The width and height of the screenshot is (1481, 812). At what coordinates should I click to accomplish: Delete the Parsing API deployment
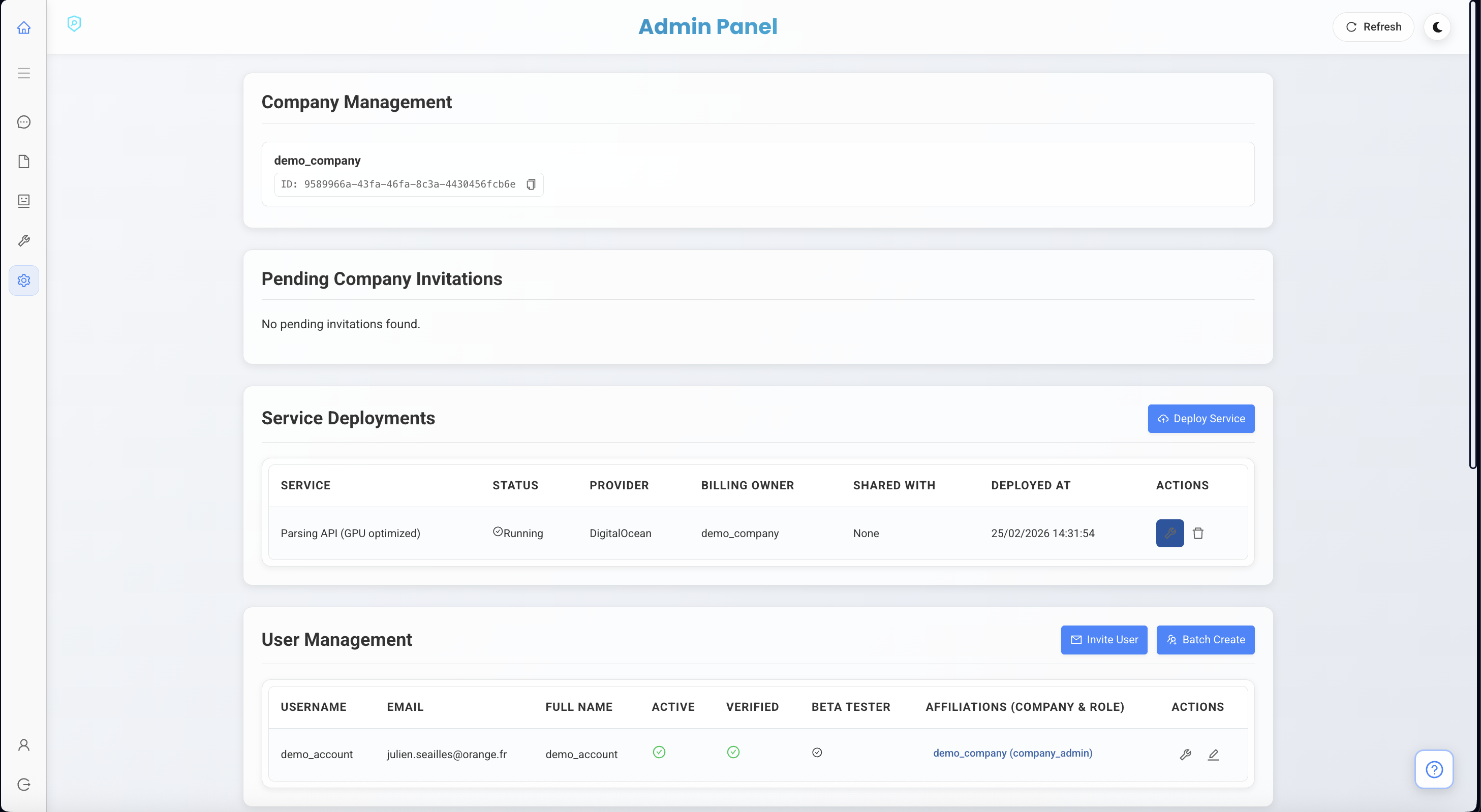[x=1198, y=534]
